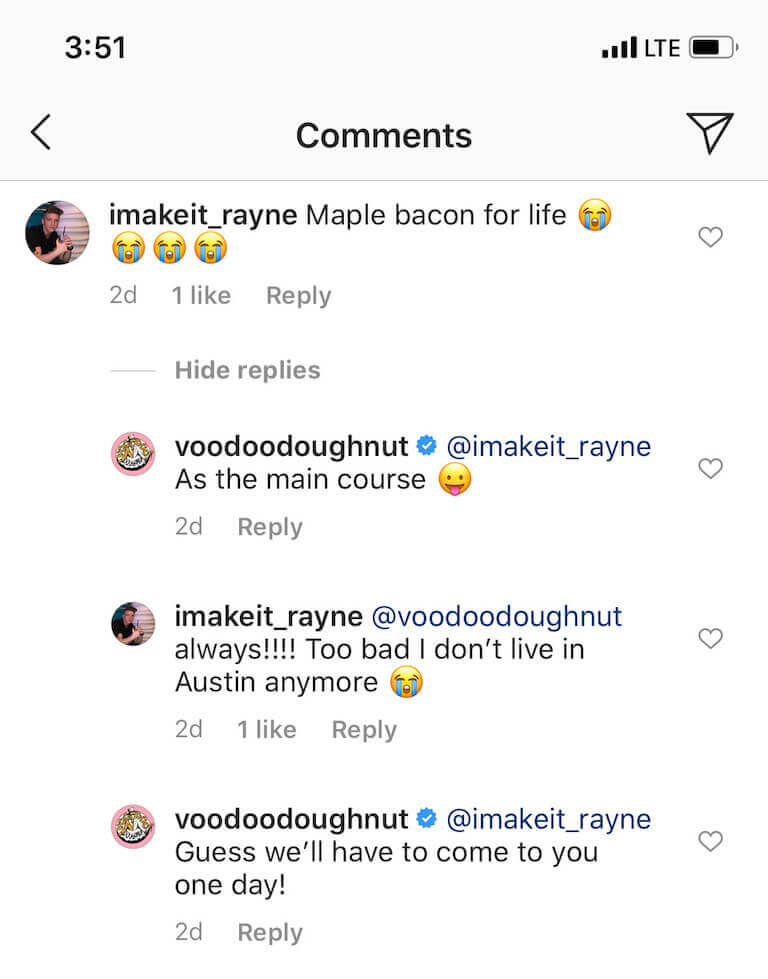The height and width of the screenshot is (979, 768).
Task: Tap imakeit_rayne's profile picture
Action: (x=57, y=232)
